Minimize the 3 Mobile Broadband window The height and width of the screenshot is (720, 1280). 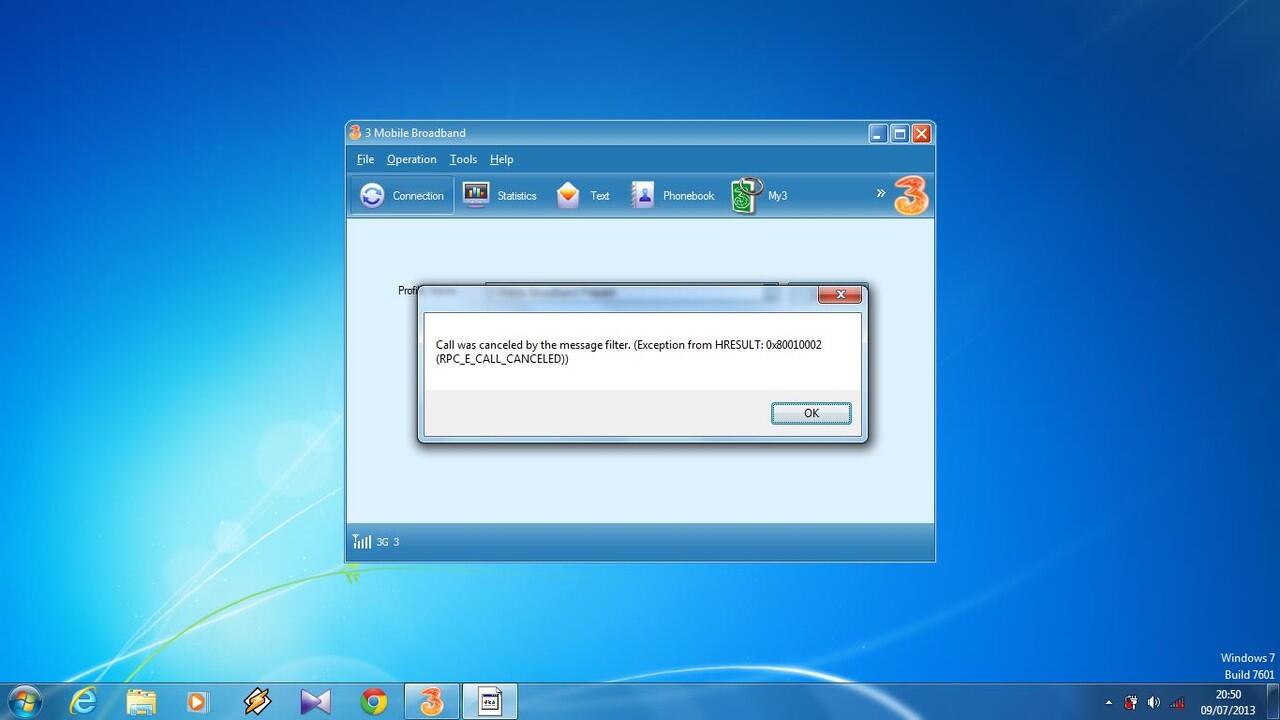(x=878, y=133)
